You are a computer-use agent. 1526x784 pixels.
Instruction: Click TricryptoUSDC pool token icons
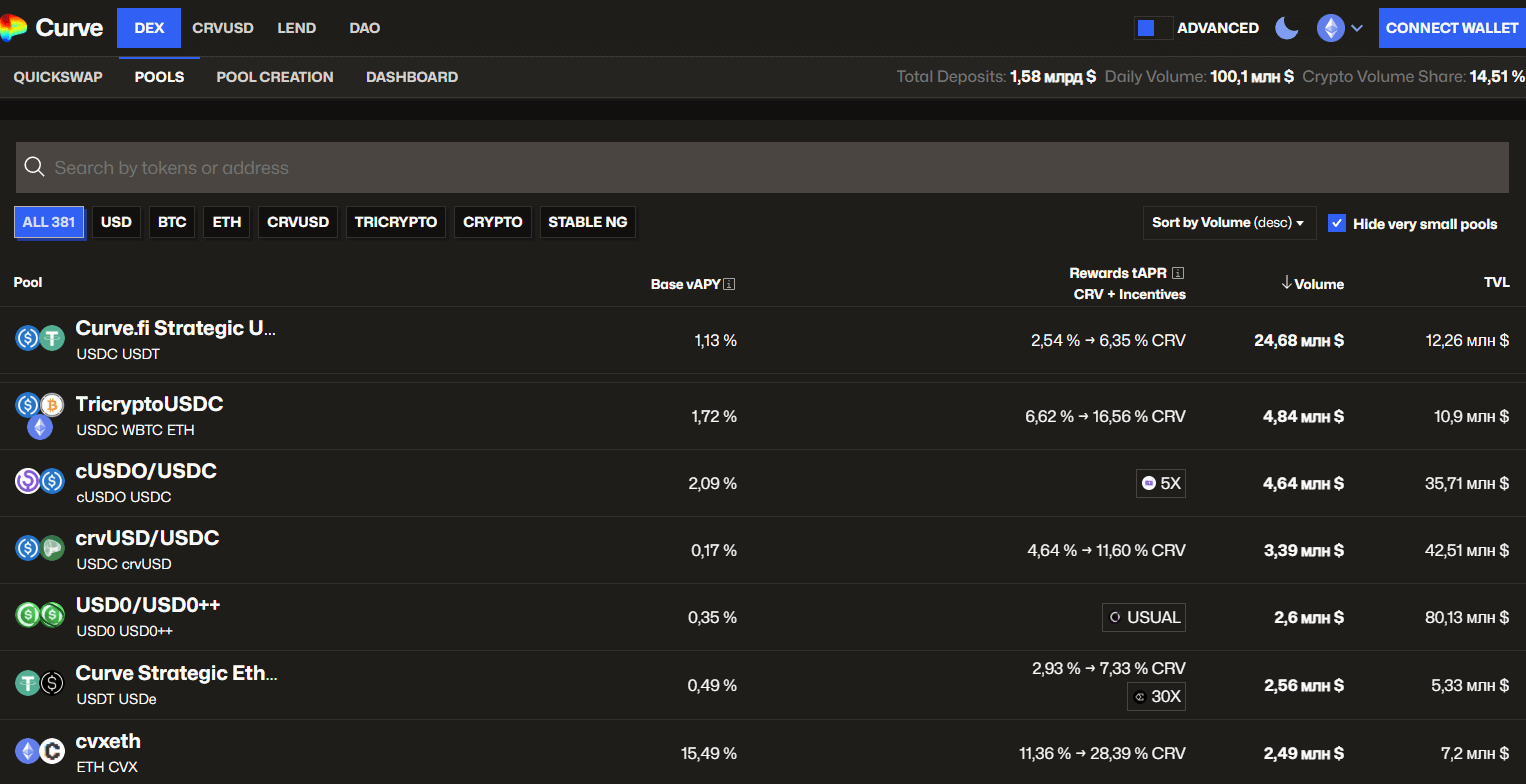39,416
